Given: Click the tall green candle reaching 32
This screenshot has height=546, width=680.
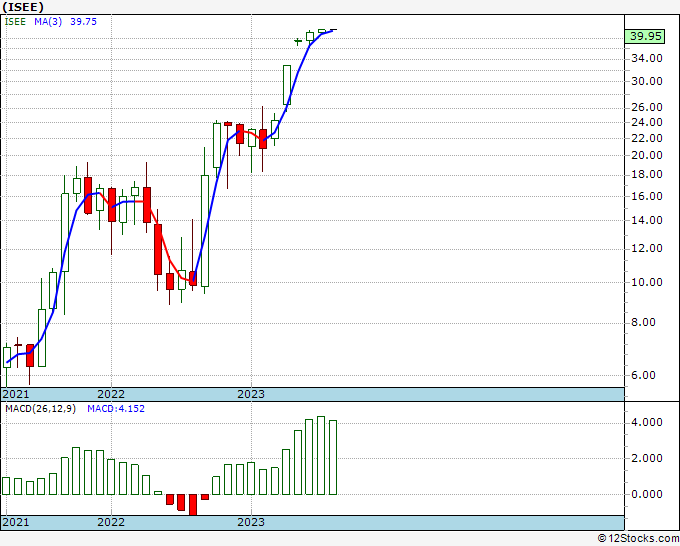Looking at the screenshot, I should [287, 85].
